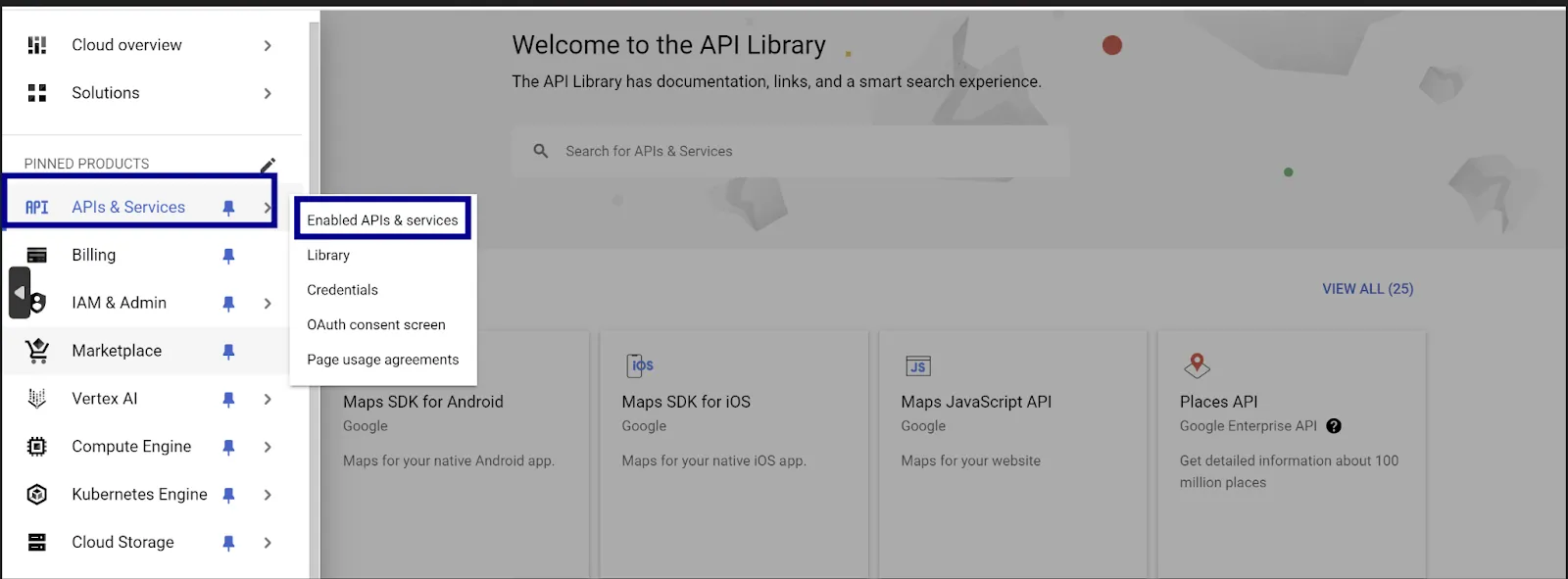Click the Maps SDK for iOS icon

pos(640,365)
